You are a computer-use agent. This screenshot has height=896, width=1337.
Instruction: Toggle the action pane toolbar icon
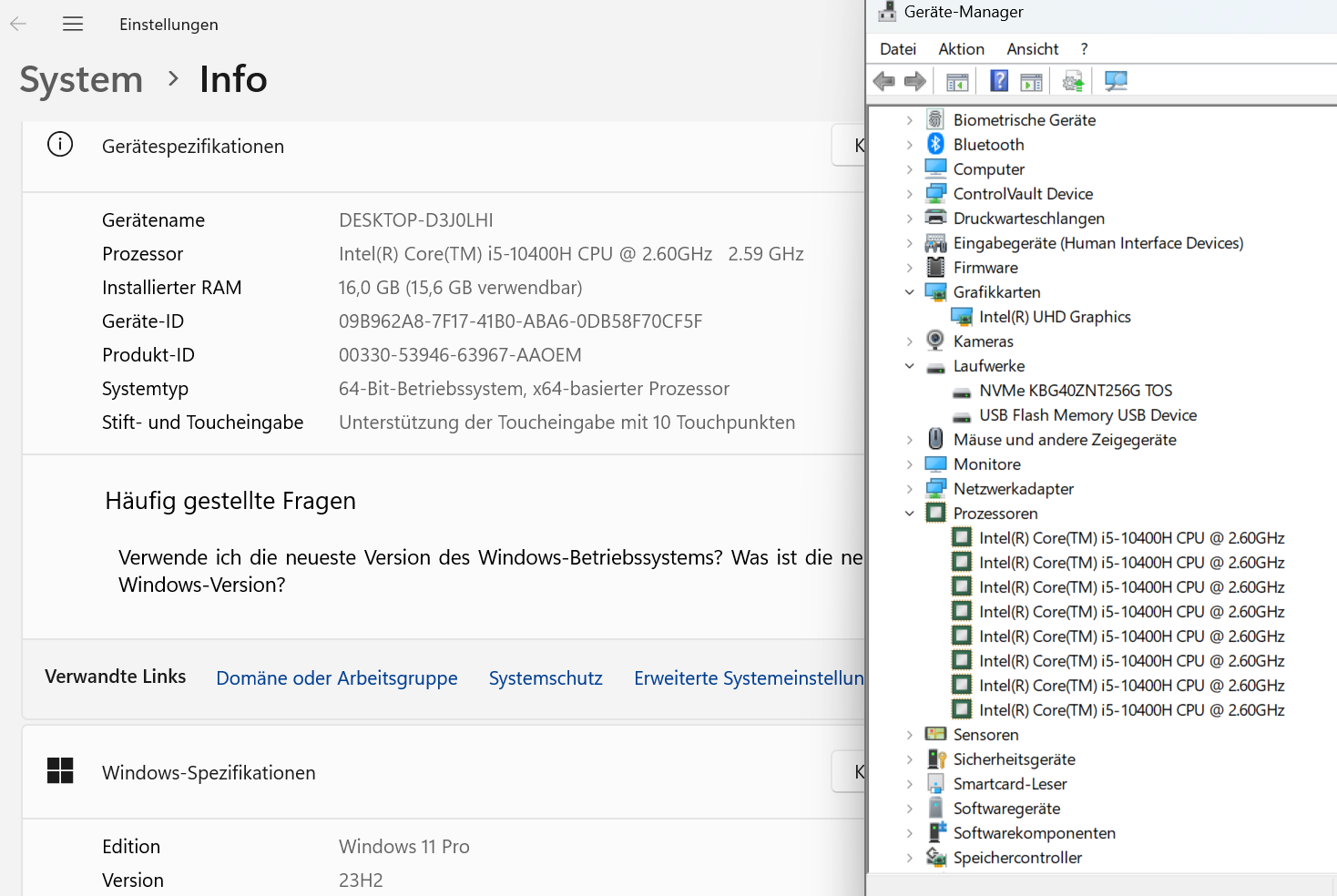coord(1031,82)
